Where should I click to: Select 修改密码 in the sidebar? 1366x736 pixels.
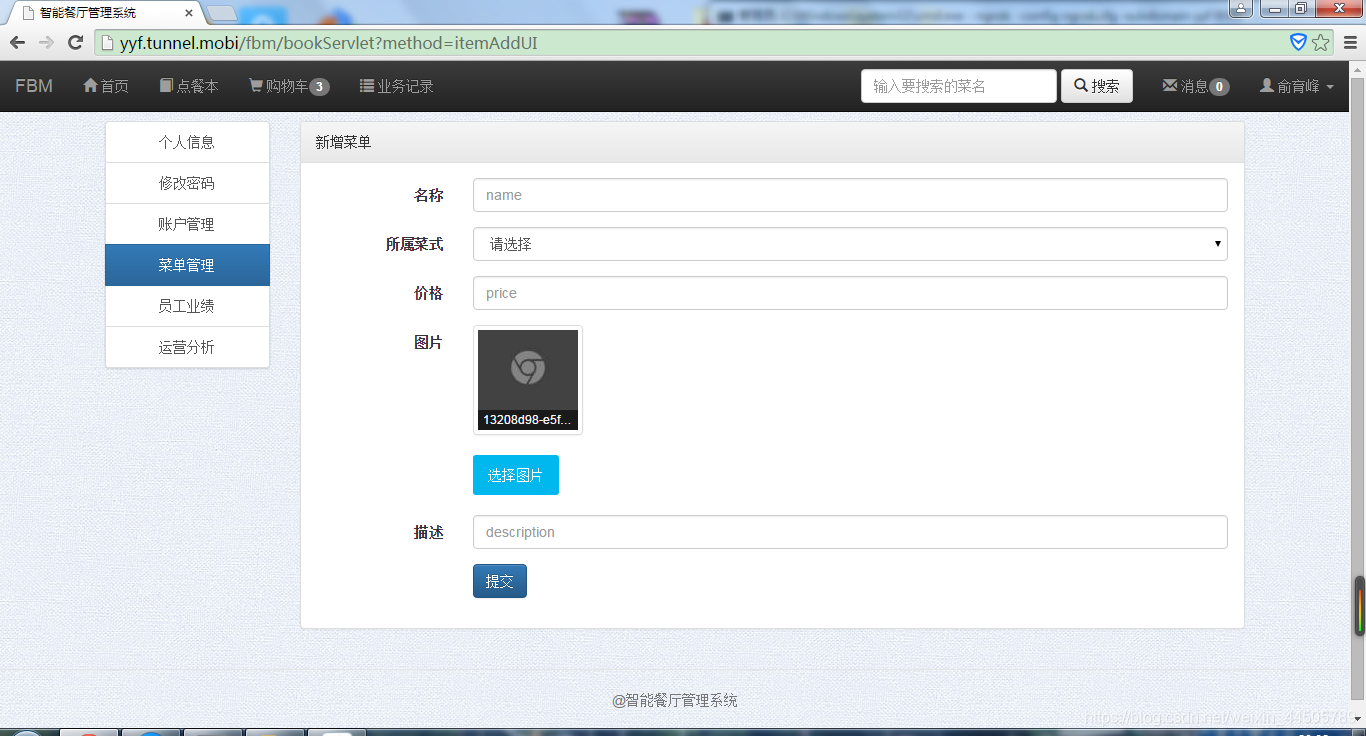(x=187, y=183)
